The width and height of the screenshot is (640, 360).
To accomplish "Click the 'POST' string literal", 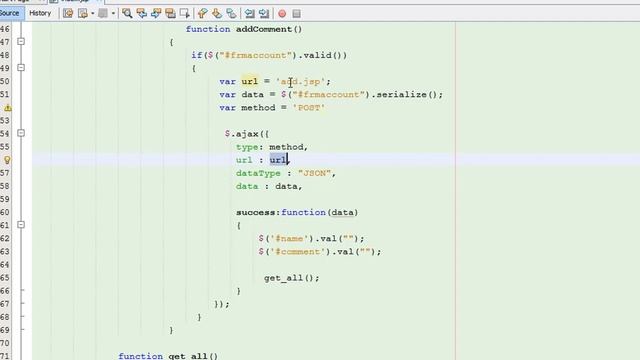I will [309, 108].
